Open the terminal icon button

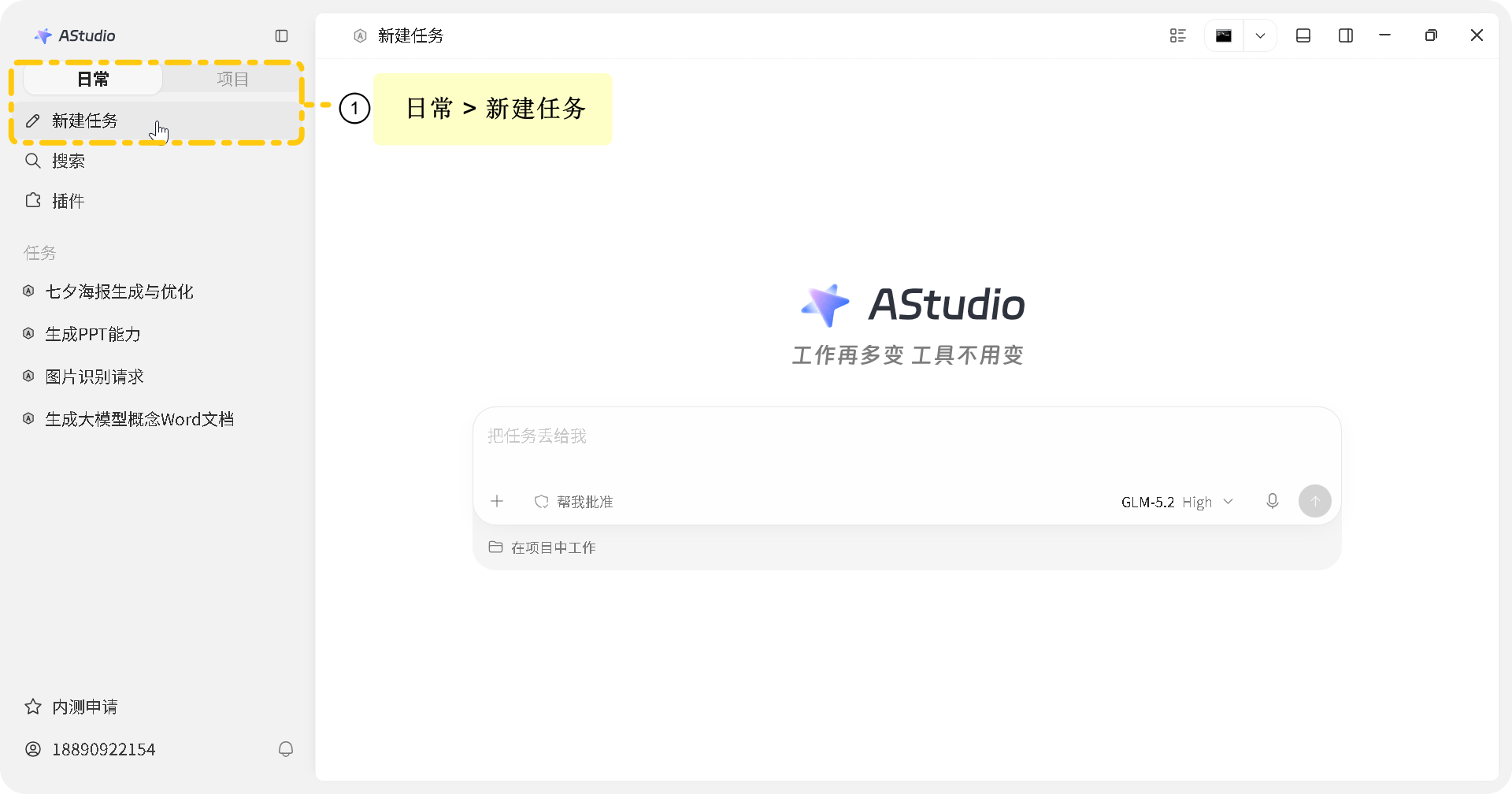[1224, 35]
